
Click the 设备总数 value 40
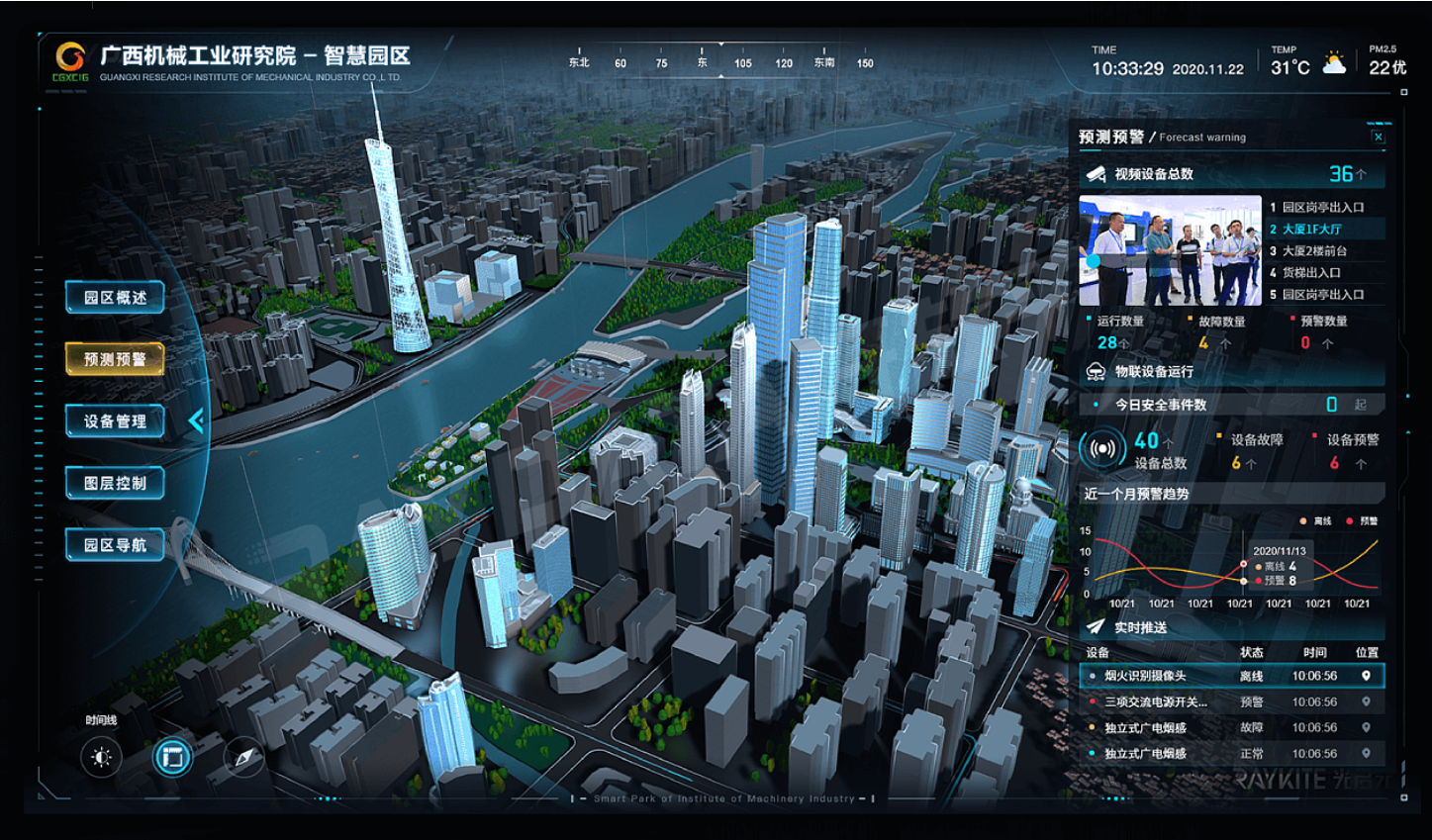pyautogui.click(x=1146, y=440)
